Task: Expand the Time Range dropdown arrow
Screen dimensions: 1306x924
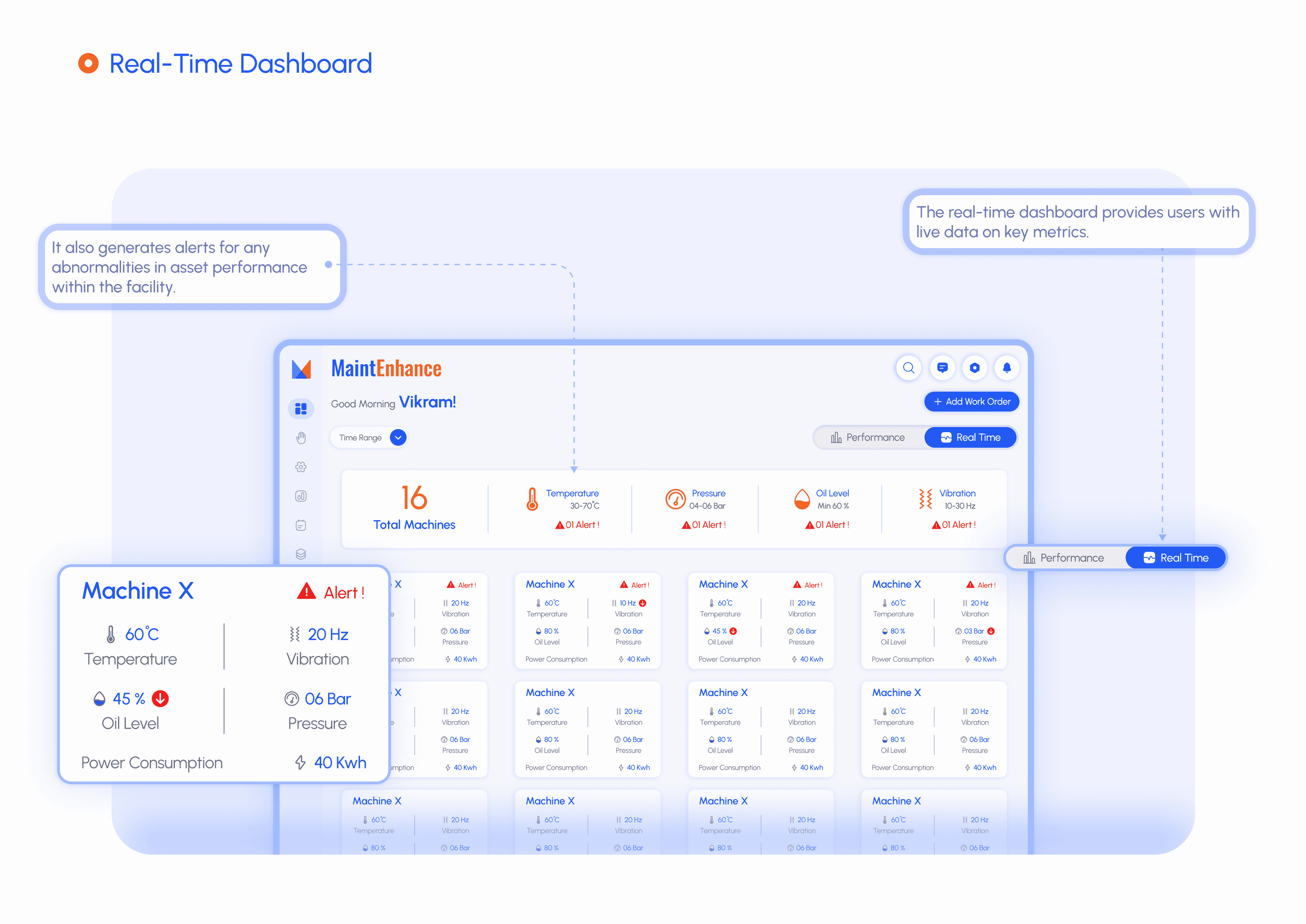Action: [398, 438]
